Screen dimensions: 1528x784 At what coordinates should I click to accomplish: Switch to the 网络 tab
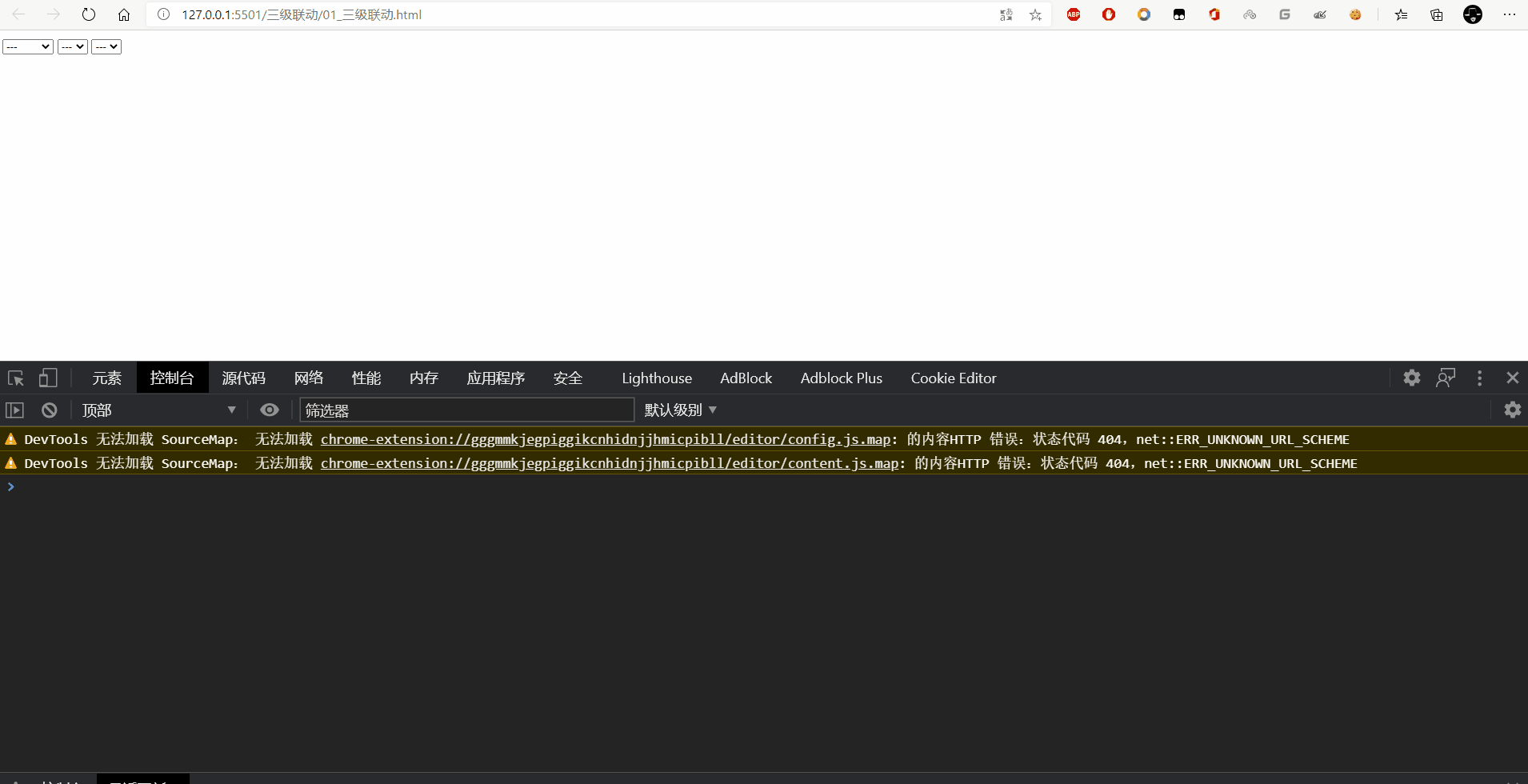tap(309, 378)
